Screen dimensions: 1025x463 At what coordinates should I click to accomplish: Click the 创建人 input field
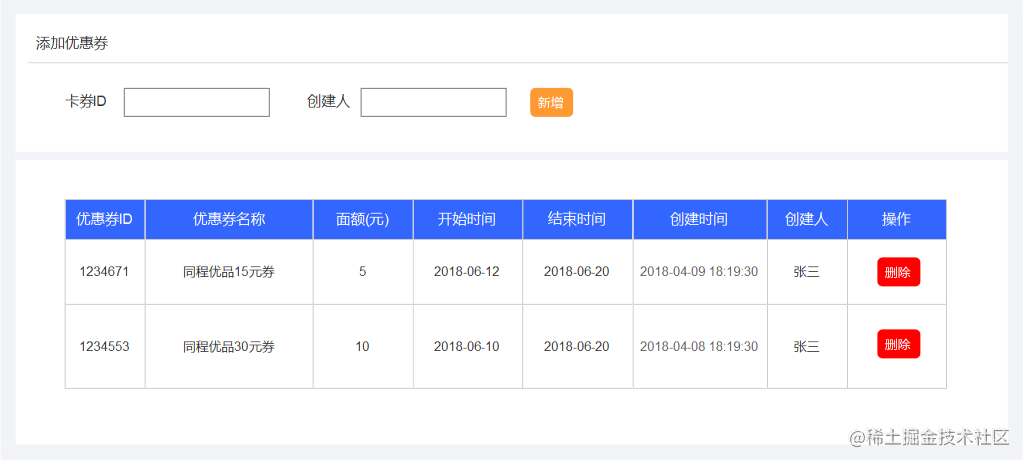433,103
